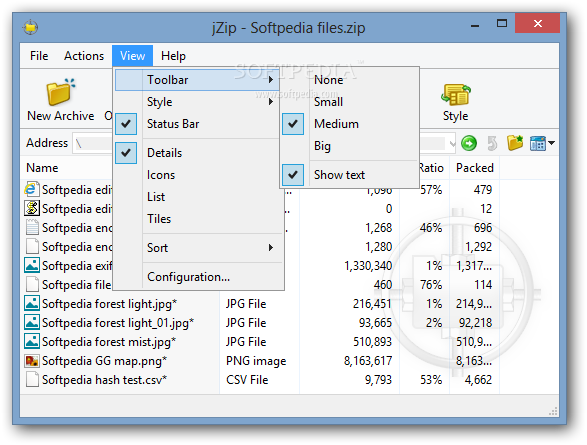Select the file Softpedia forest mist.jpg
Viewport: 587px width, 445px height.
(109, 342)
